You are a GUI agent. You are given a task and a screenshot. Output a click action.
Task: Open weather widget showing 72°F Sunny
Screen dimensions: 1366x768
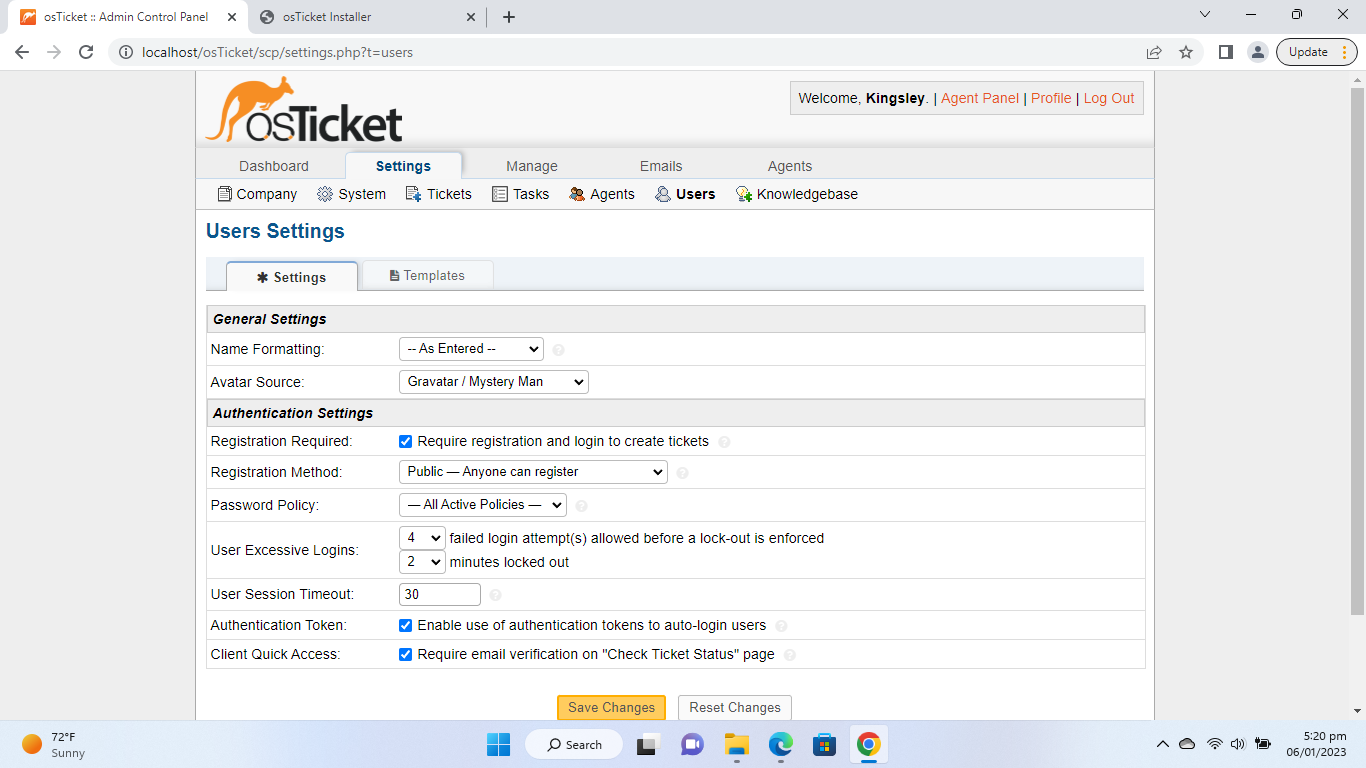[x=55, y=744]
